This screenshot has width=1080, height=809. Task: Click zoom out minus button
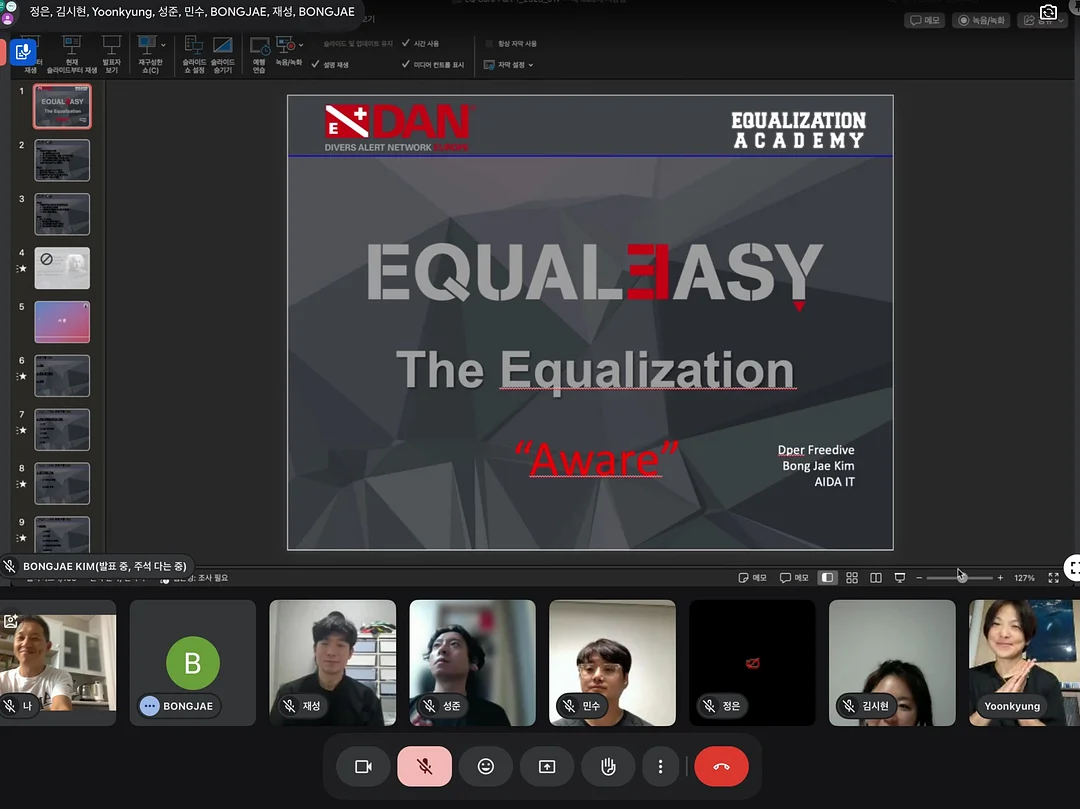tap(919, 578)
